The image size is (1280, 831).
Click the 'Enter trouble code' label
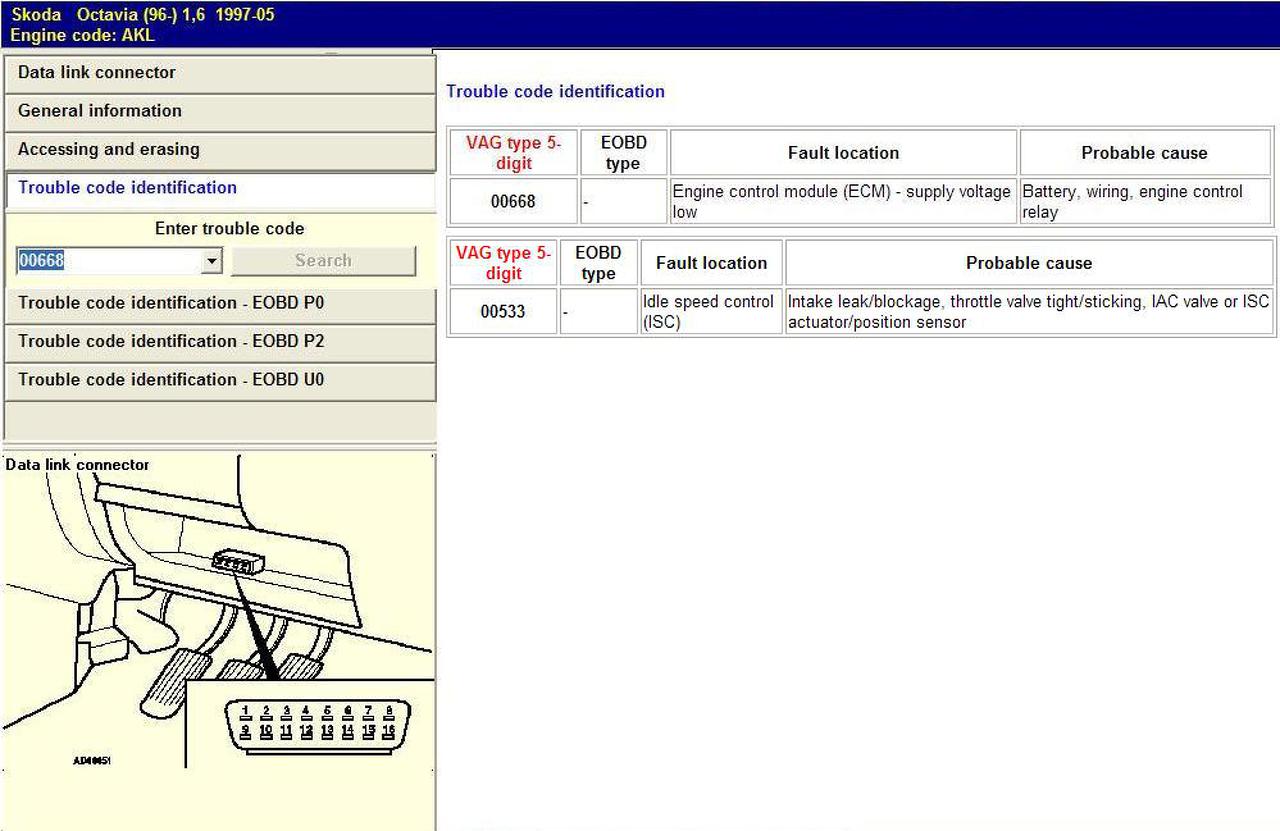[x=230, y=229]
